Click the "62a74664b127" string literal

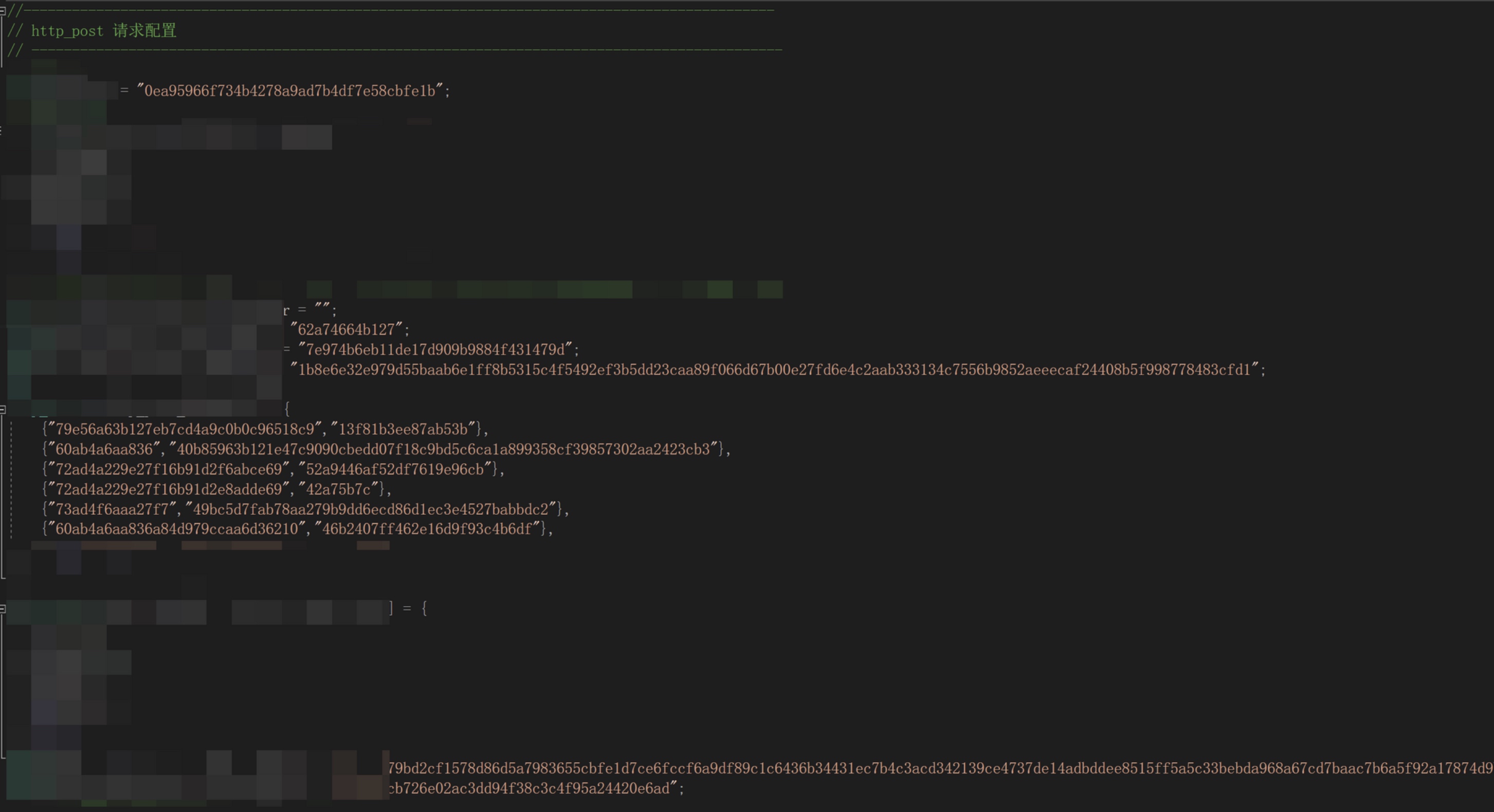point(346,330)
